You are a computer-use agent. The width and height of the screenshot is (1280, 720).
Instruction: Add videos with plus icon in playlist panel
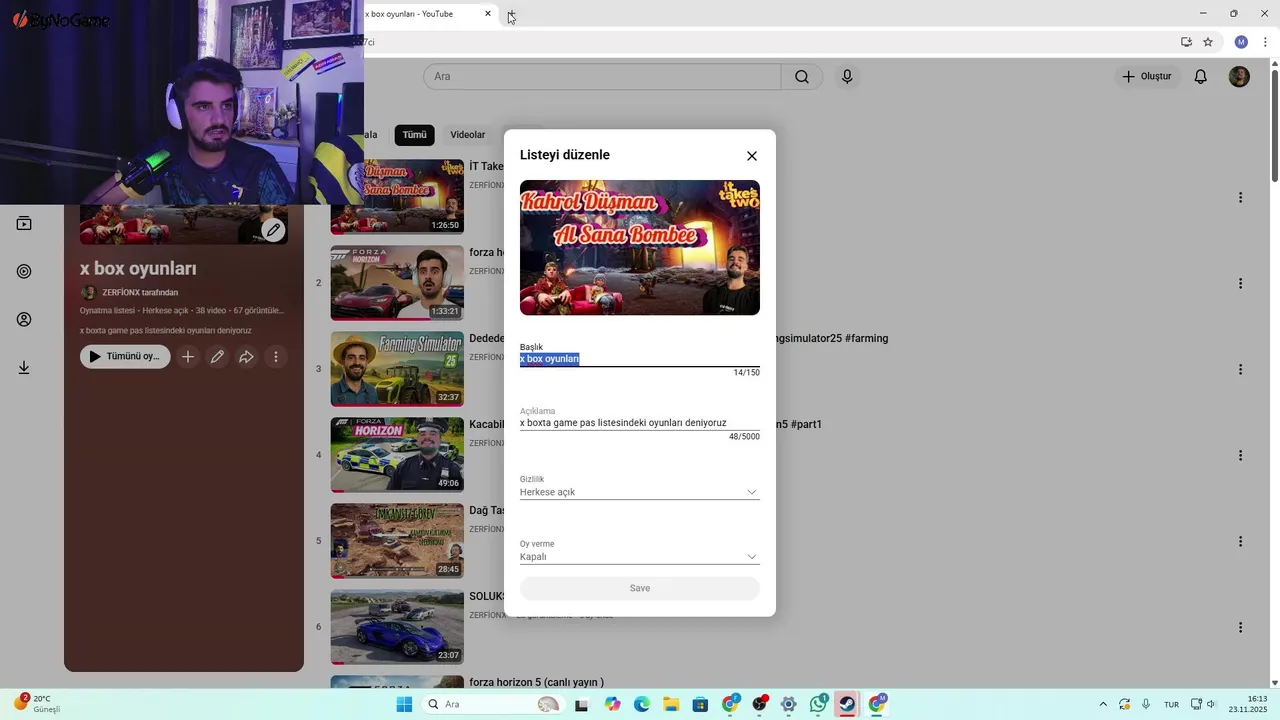188,356
